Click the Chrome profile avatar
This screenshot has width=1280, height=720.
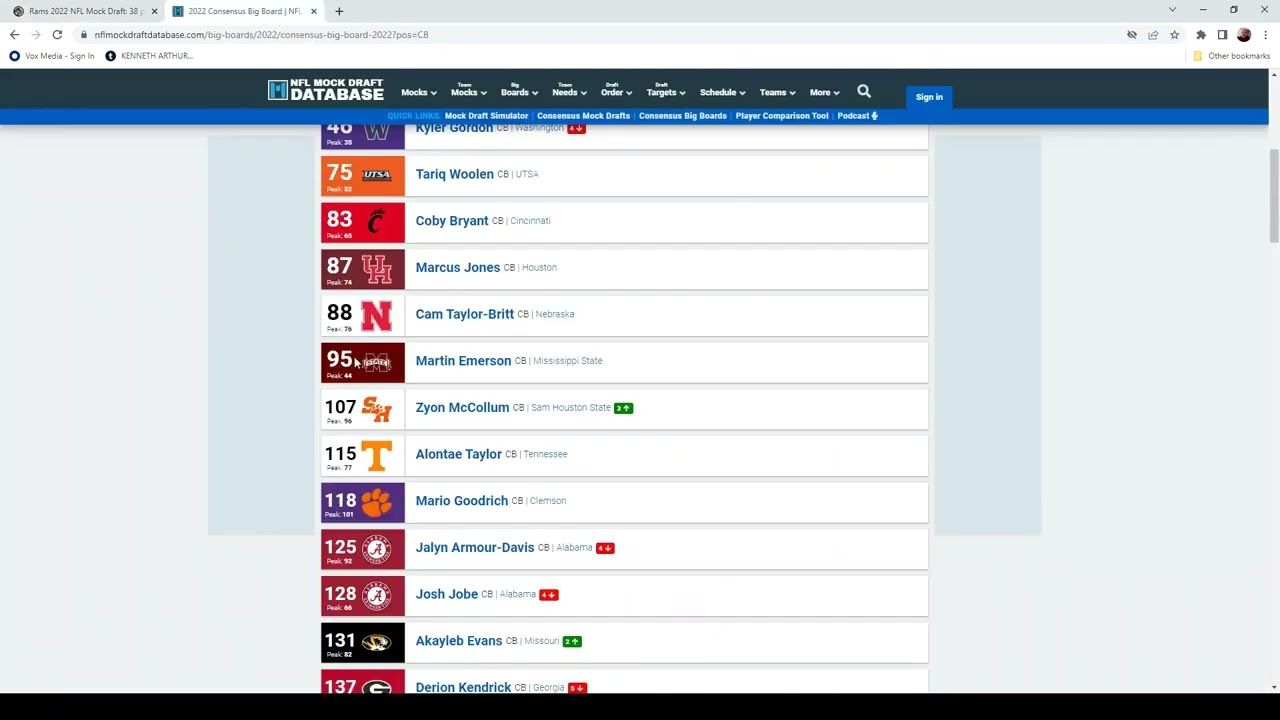1244,34
